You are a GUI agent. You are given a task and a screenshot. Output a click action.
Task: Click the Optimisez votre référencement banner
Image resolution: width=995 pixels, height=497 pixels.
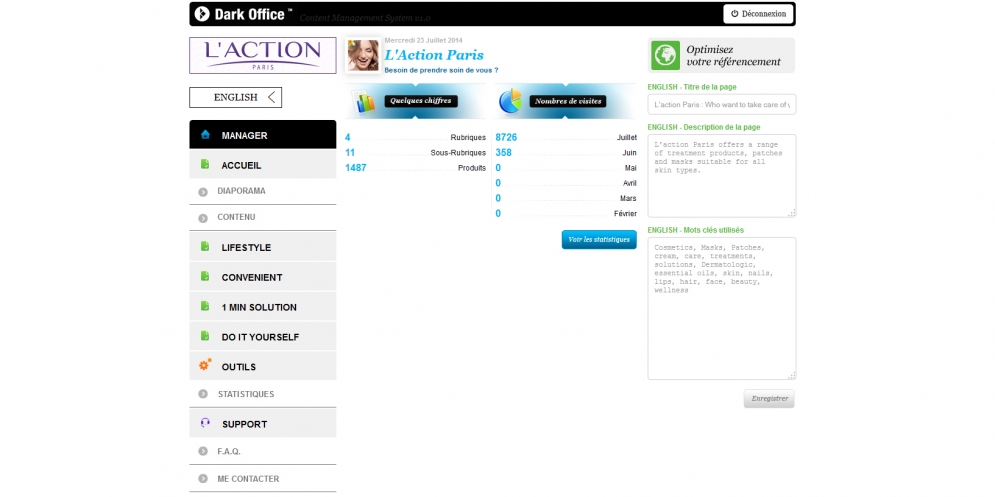pos(722,55)
